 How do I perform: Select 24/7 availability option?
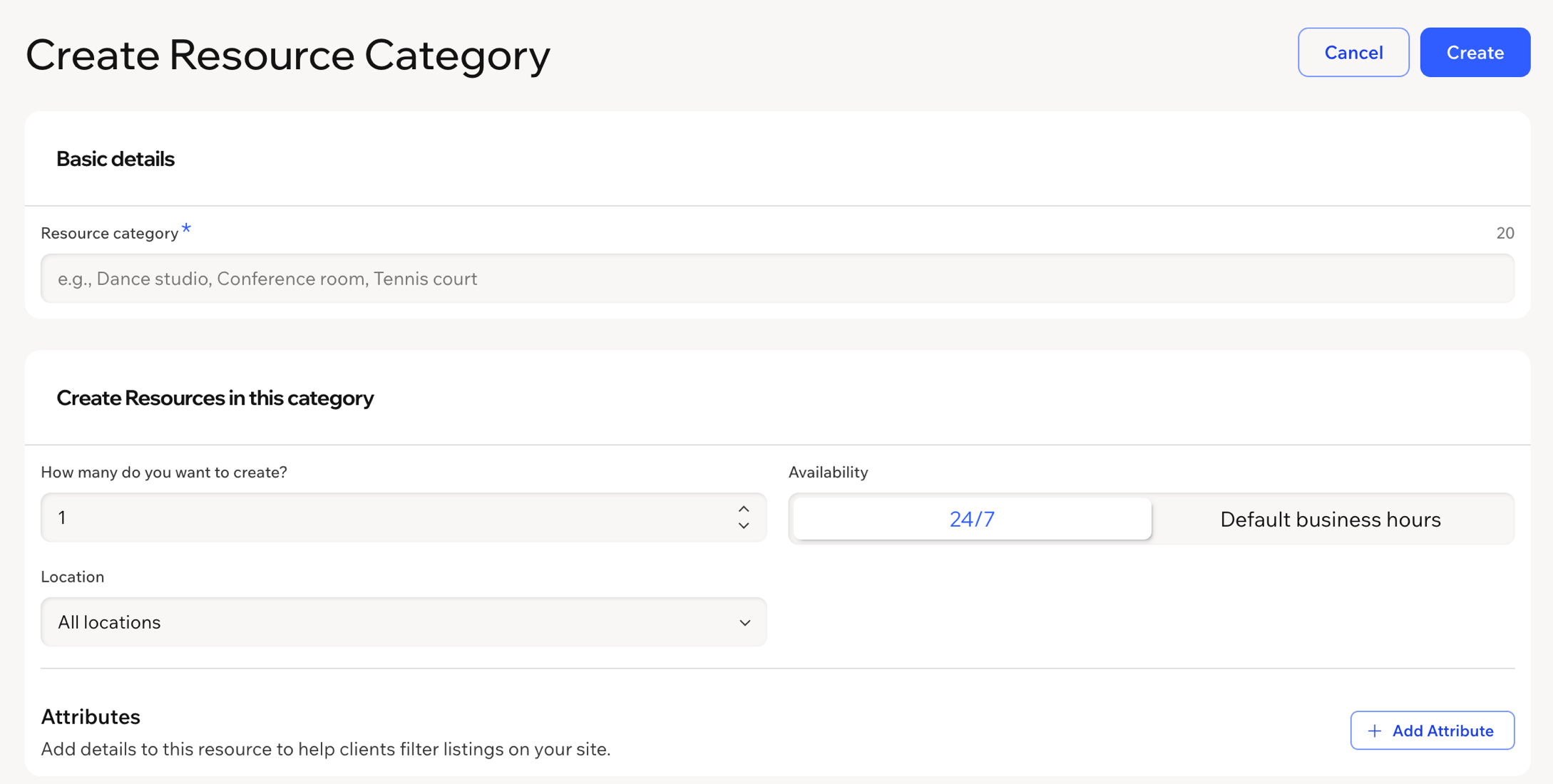[972, 519]
